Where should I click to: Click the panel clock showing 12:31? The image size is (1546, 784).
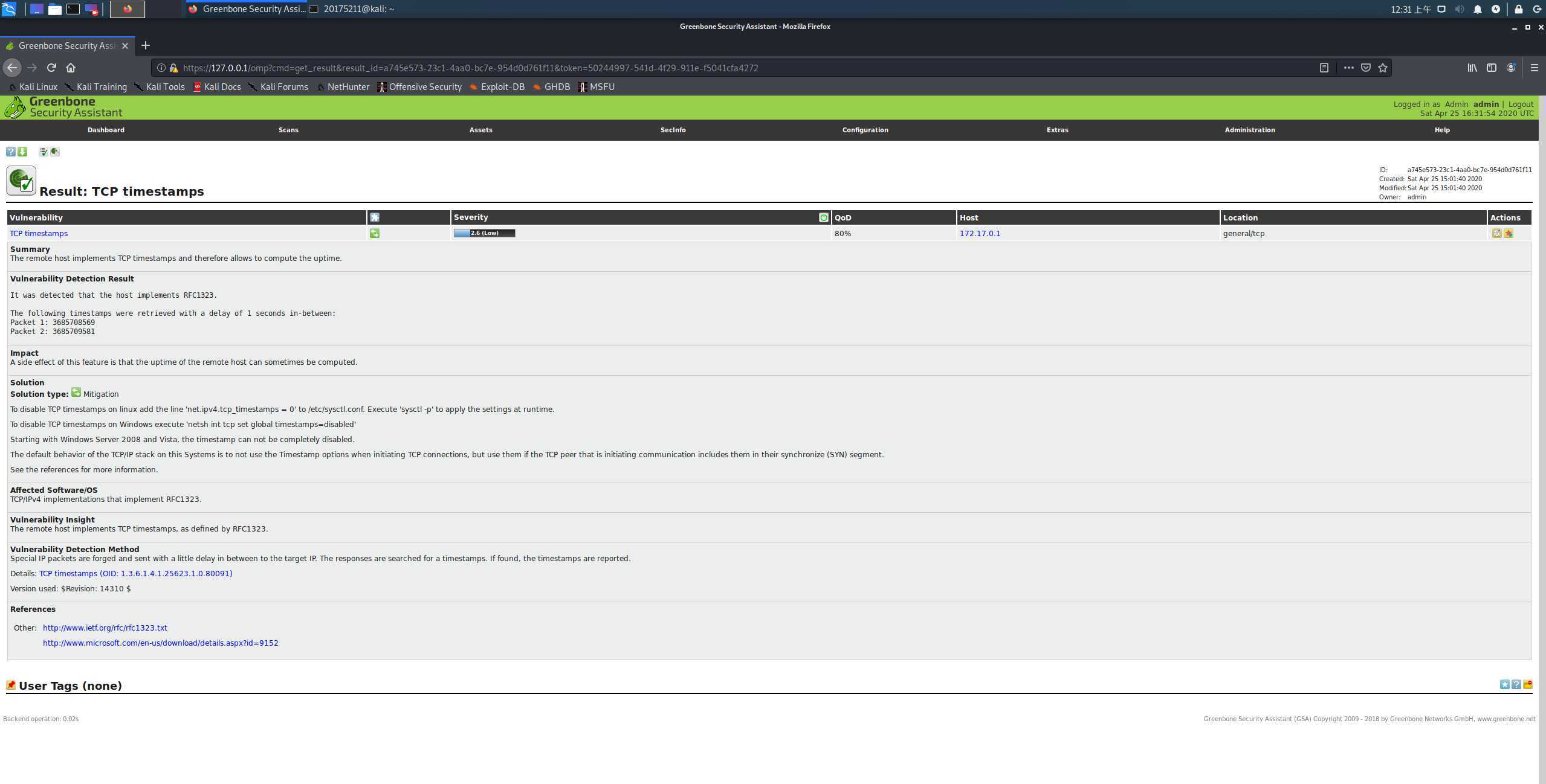1410,9
